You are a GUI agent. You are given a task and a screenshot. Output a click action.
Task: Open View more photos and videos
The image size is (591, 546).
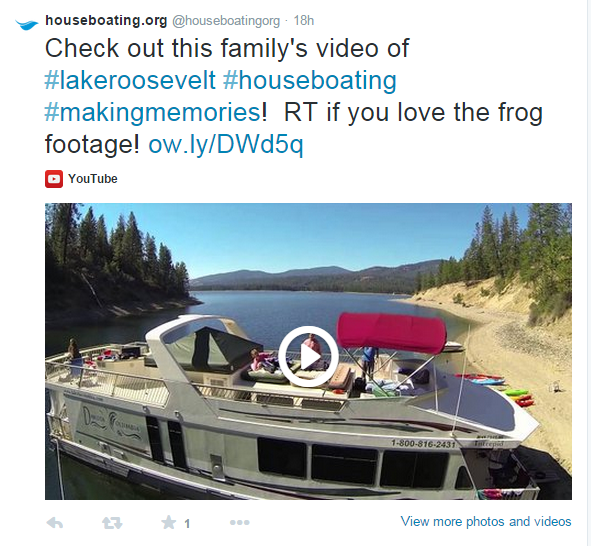[x=486, y=522]
